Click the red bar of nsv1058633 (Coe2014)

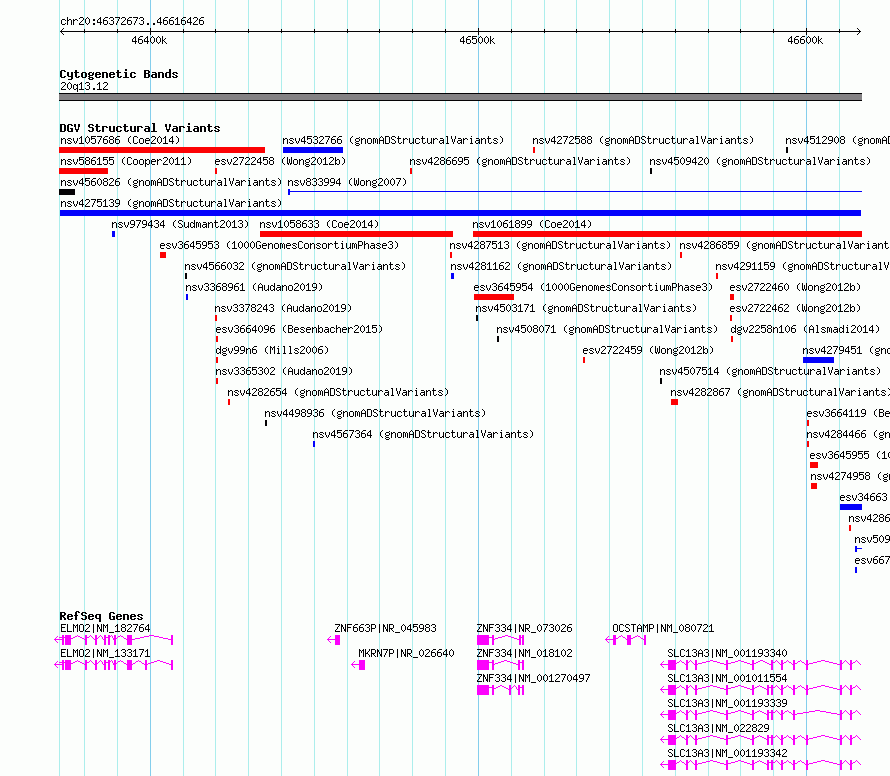356,234
